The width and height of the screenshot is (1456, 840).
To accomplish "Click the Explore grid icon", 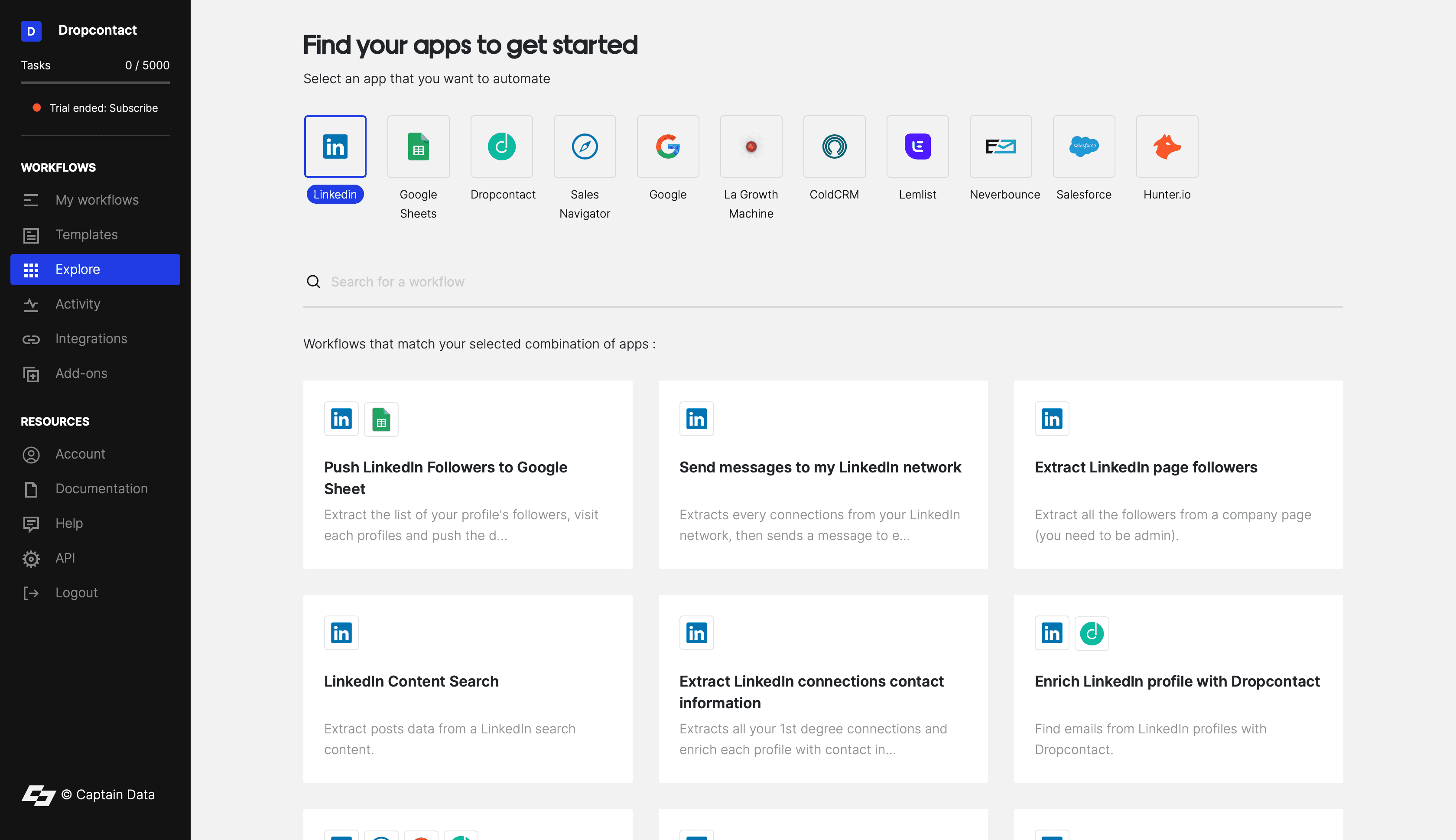I will 31,270.
